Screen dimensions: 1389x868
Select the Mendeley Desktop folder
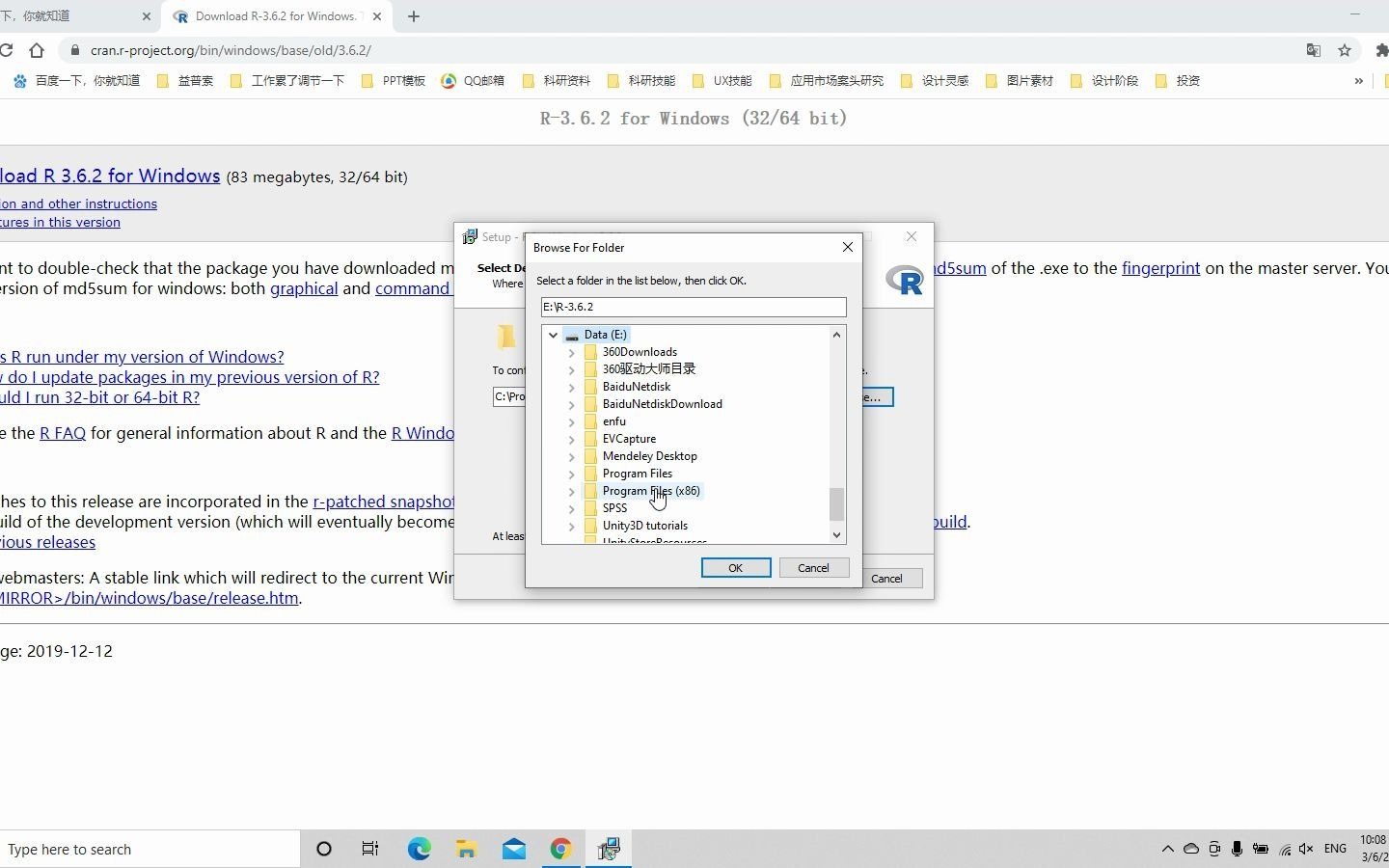649,456
